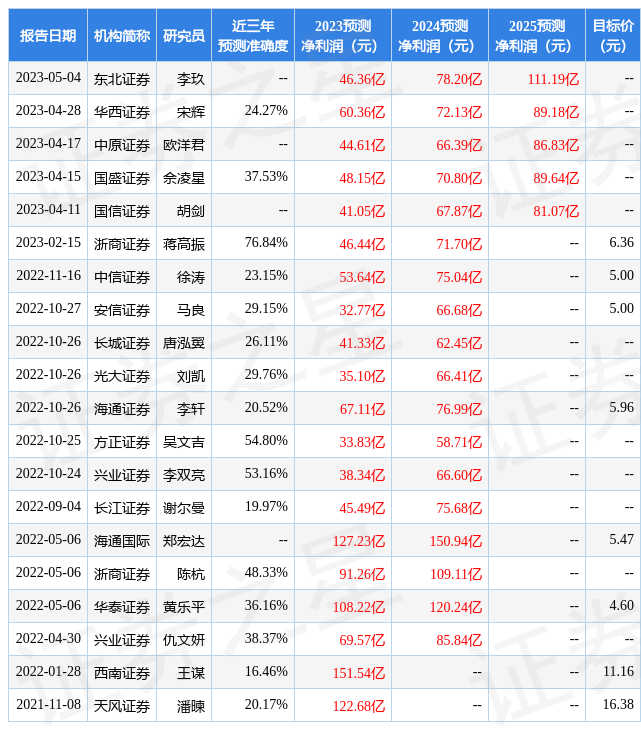Select the date cell 2021-11-08
641x730 pixels.
click(48, 705)
